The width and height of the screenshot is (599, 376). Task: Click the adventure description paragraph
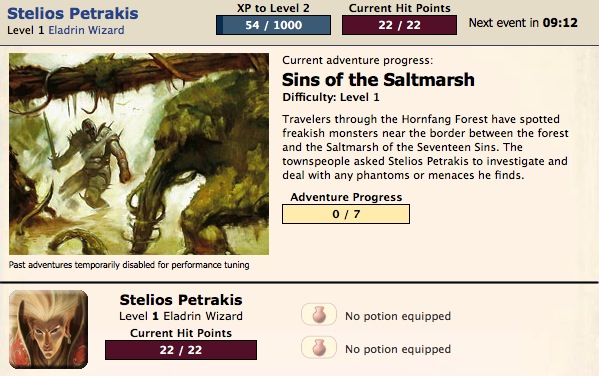click(425, 147)
